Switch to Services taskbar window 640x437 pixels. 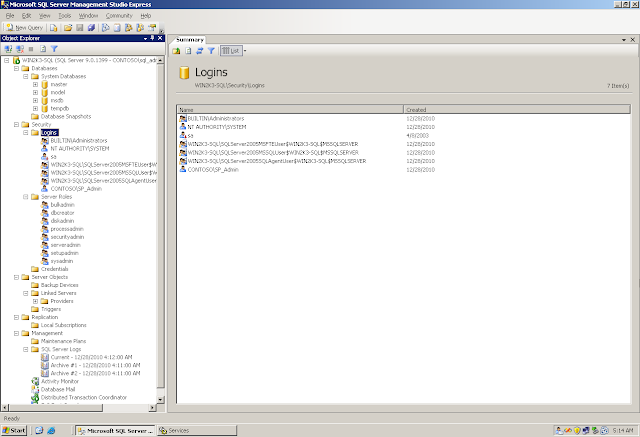[x=197, y=430]
